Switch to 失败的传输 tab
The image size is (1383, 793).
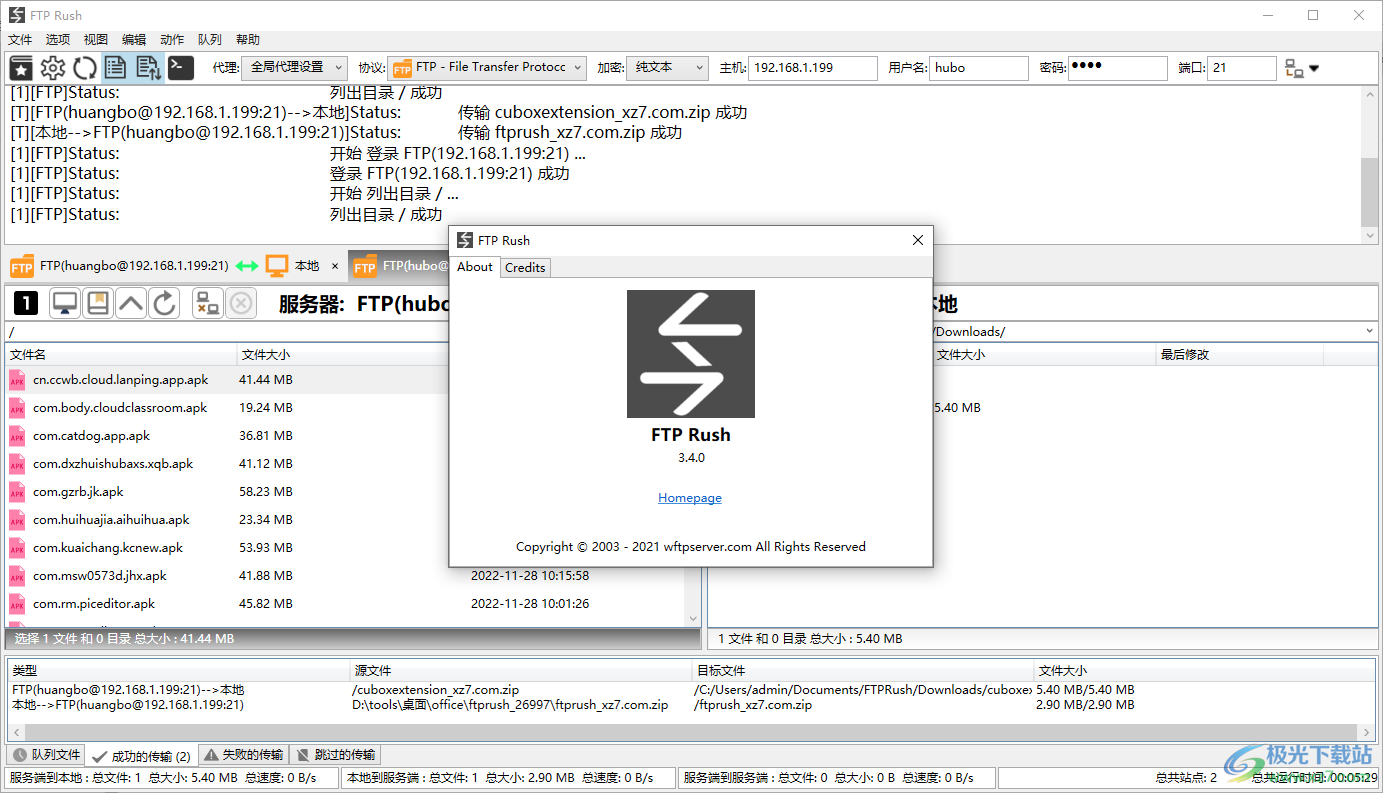(x=243, y=755)
